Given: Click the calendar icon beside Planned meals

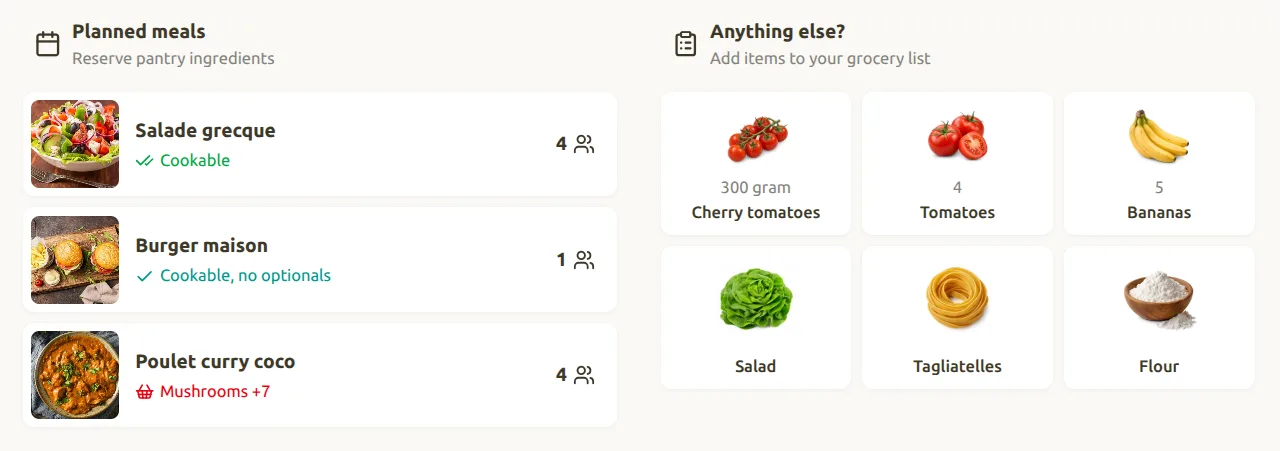Looking at the screenshot, I should [48, 44].
